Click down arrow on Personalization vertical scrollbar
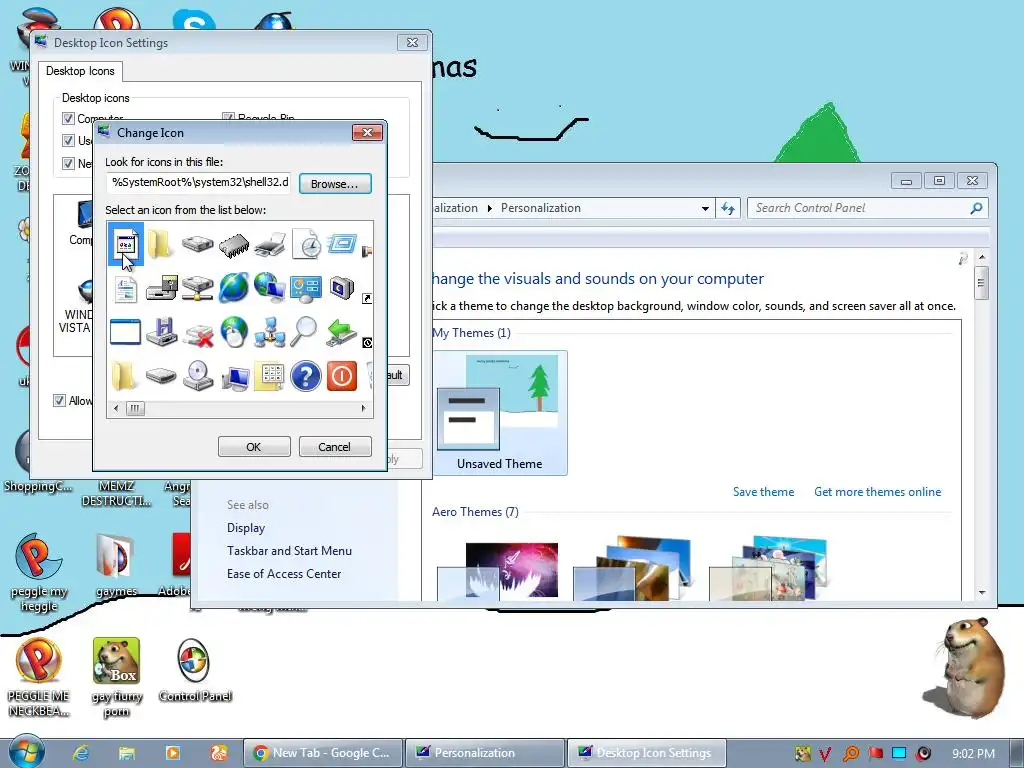Image resolution: width=1024 pixels, height=768 pixels. coord(982,592)
